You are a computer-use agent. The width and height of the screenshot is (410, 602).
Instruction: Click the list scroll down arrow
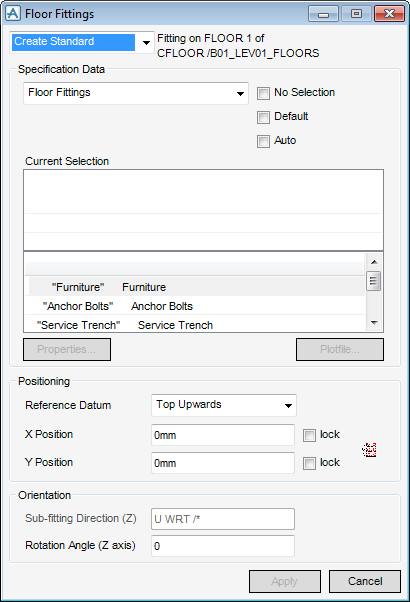point(374,323)
